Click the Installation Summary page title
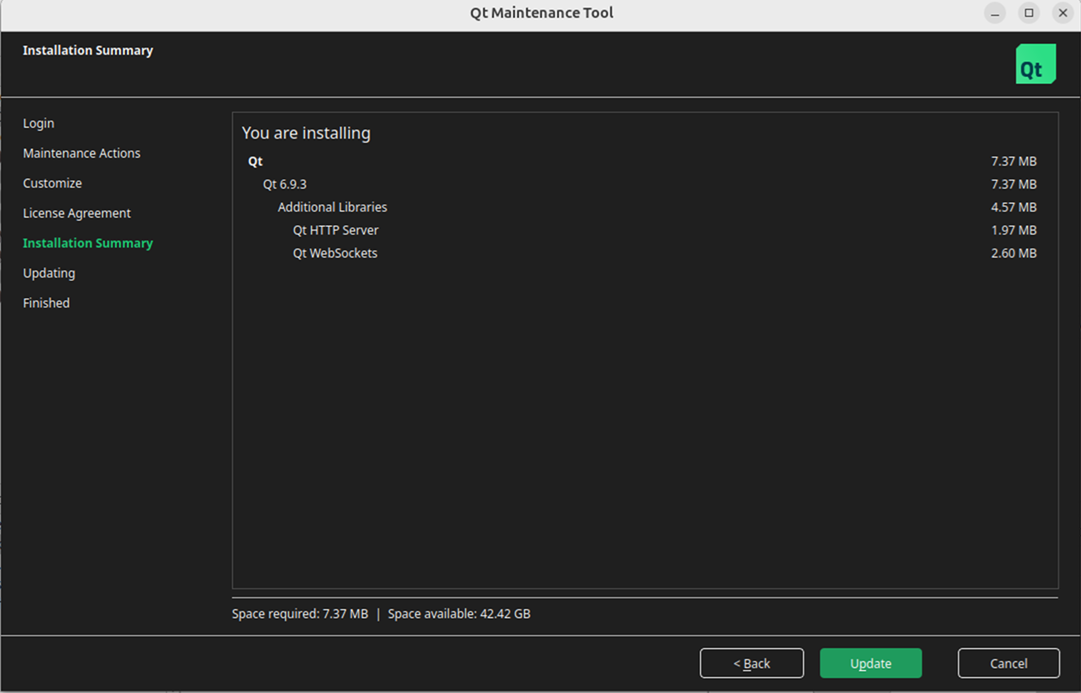The height and width of the screenshot is (693, 1081). [88, 50]
